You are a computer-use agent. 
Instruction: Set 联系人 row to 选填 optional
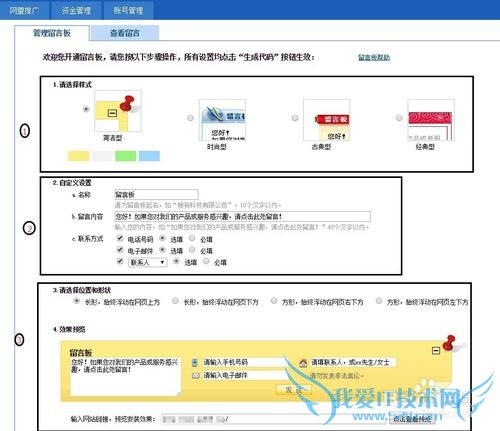(176, 261)
